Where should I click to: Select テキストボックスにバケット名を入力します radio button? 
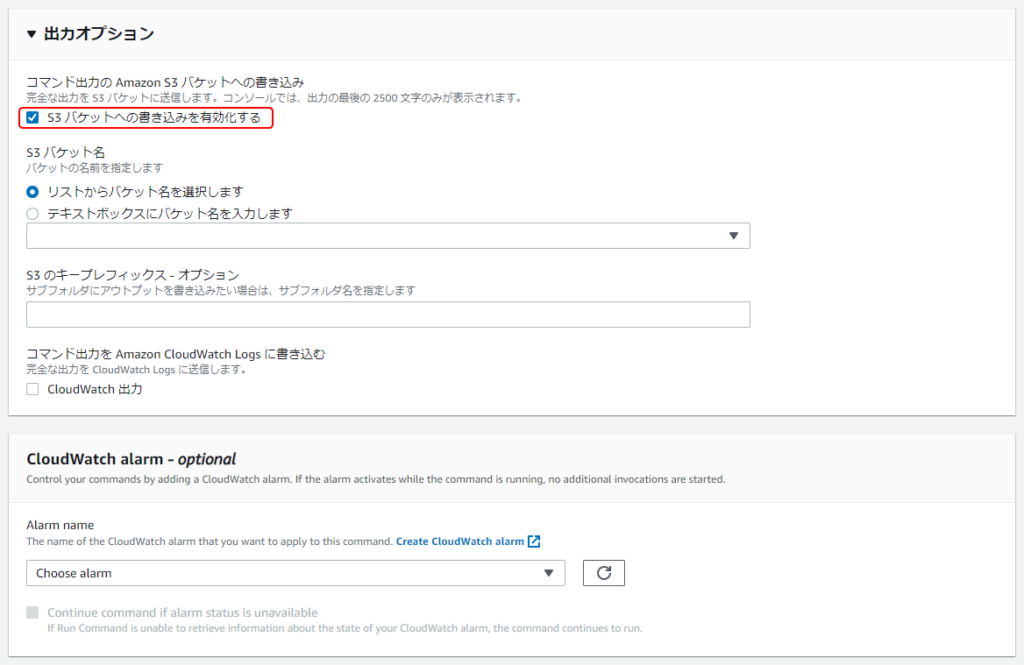click(33, 214)
